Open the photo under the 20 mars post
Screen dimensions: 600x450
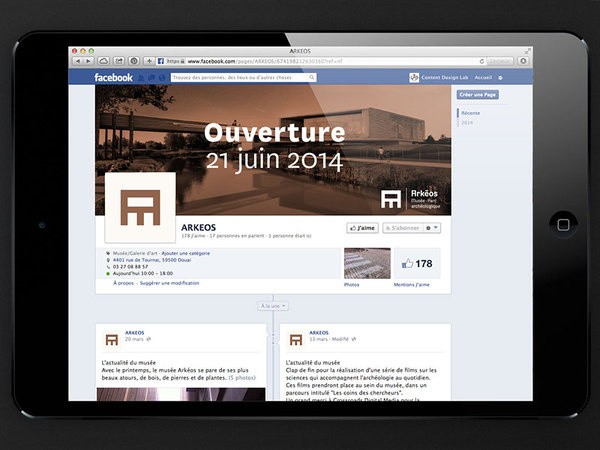point(181,395)
